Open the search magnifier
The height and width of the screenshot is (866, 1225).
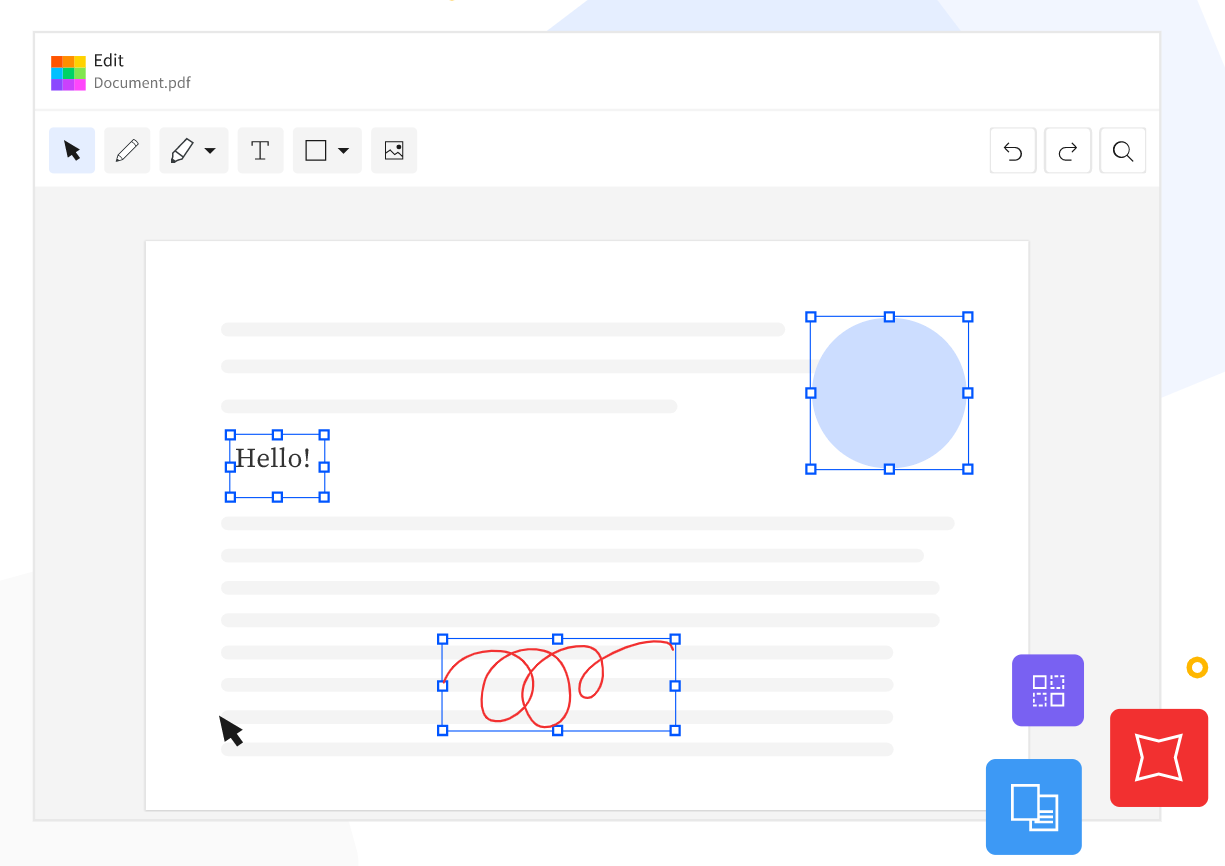click(x=1123, y=151)
